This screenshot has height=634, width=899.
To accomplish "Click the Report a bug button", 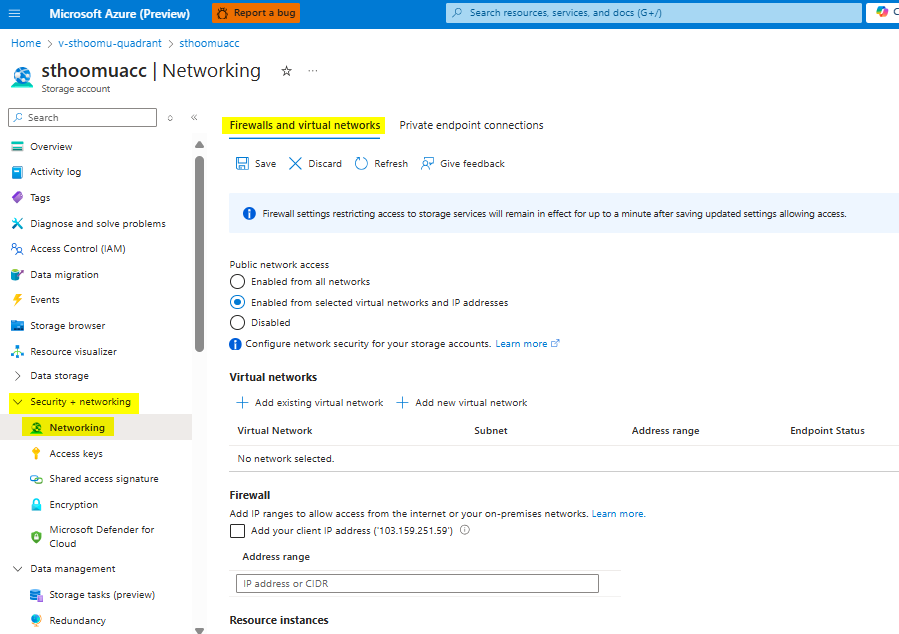I will click(256, 13).
